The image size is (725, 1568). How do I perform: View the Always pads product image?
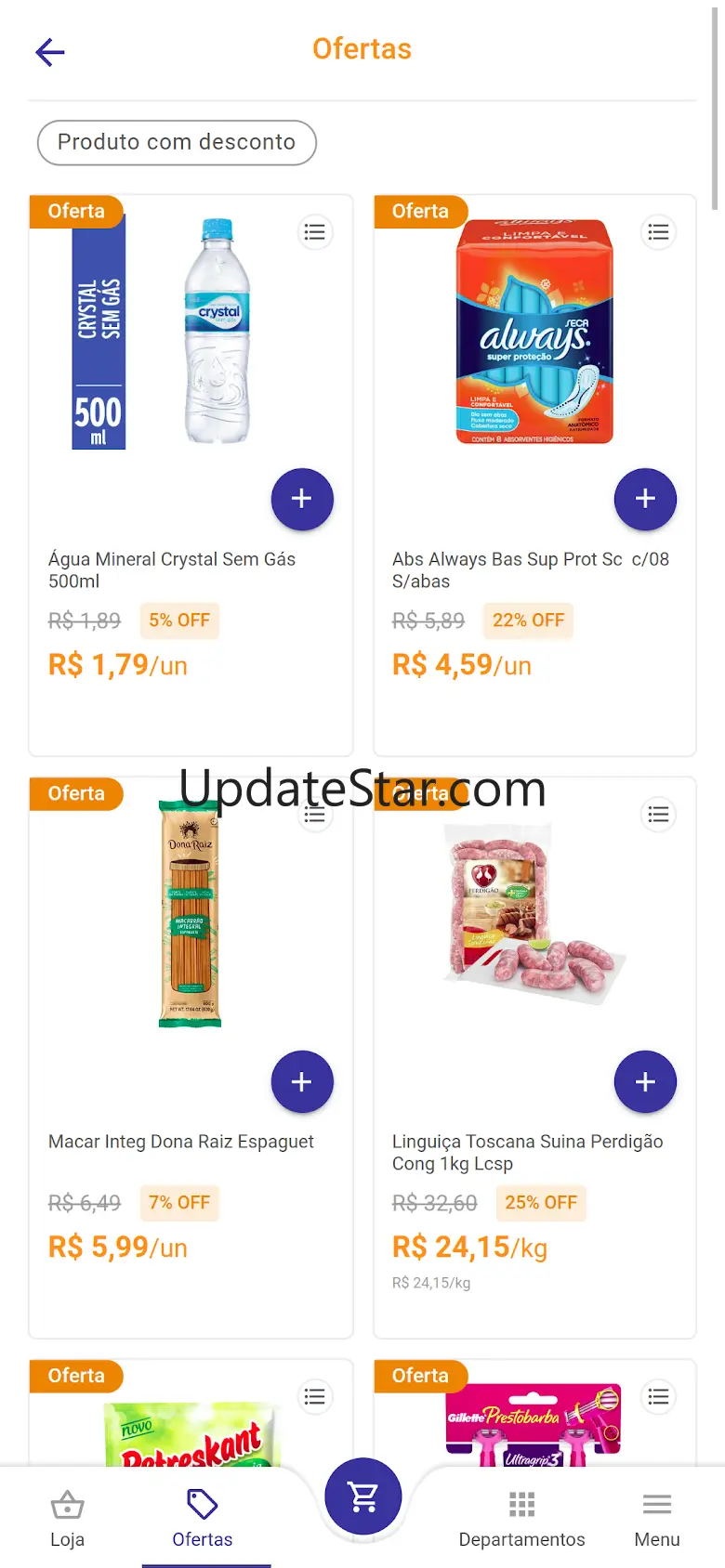[534, 332]
